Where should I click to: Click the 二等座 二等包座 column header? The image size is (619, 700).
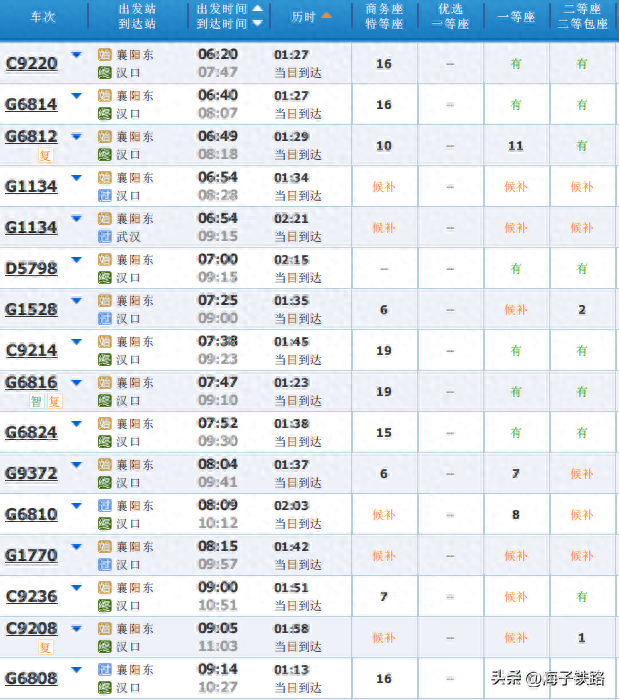click(582, 17)
